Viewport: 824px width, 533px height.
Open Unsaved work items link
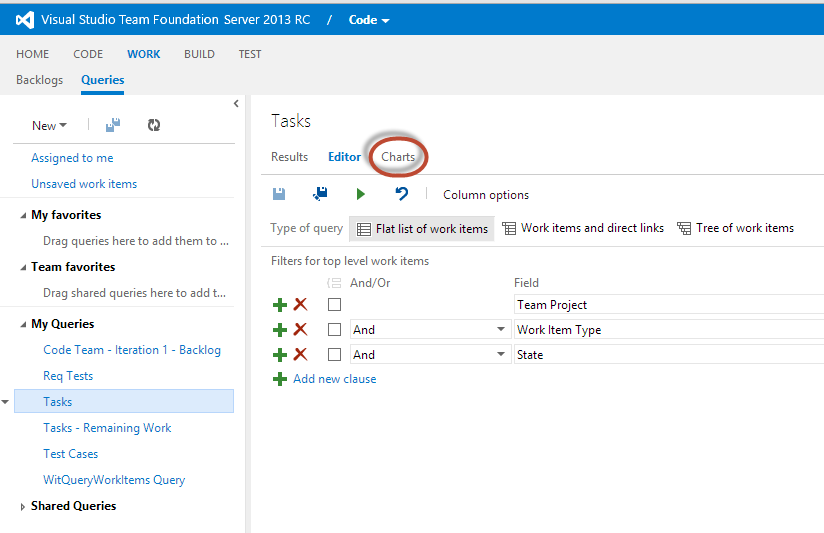click(x=84, y=184)
